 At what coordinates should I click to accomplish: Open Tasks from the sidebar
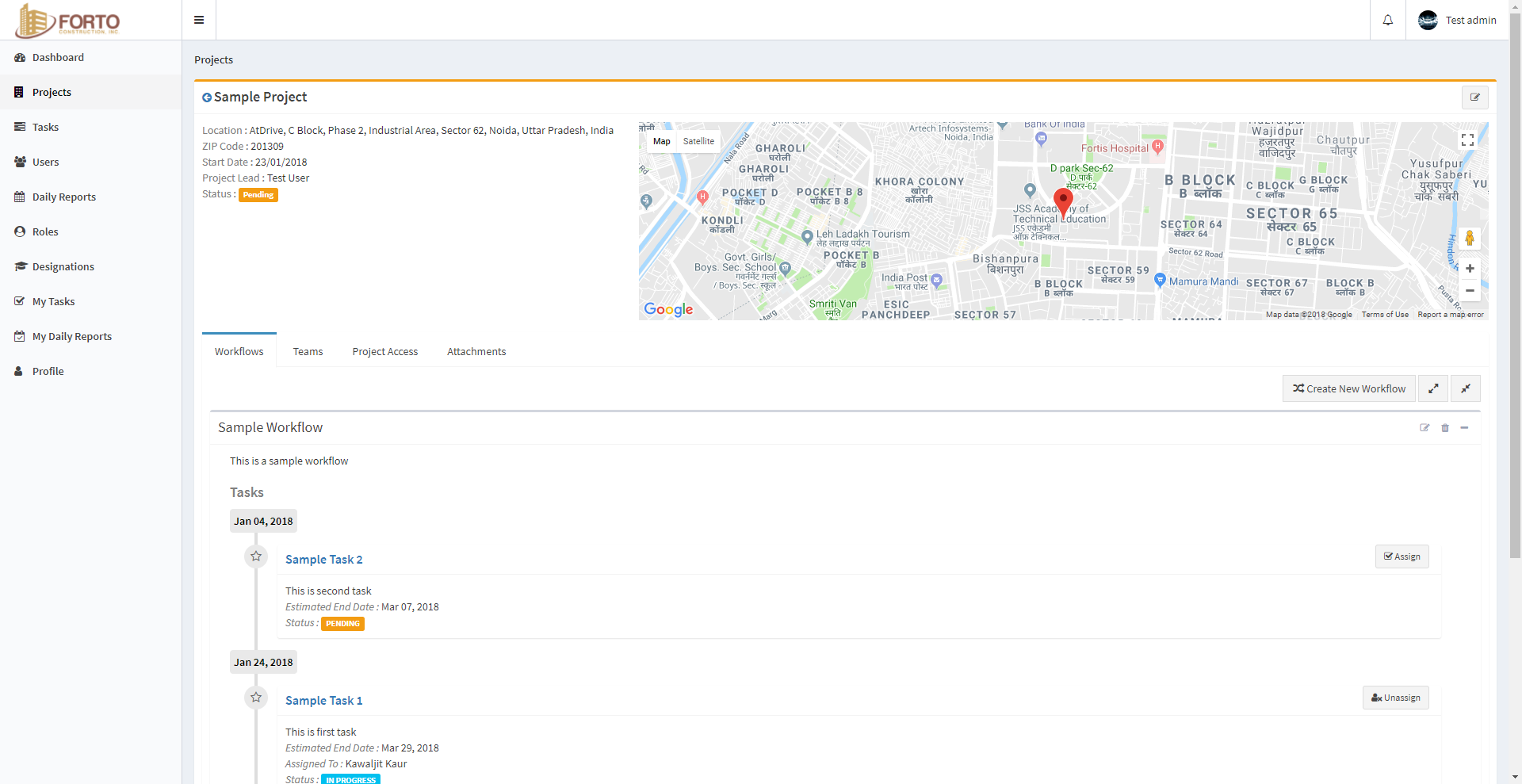(x=90, y=127)
